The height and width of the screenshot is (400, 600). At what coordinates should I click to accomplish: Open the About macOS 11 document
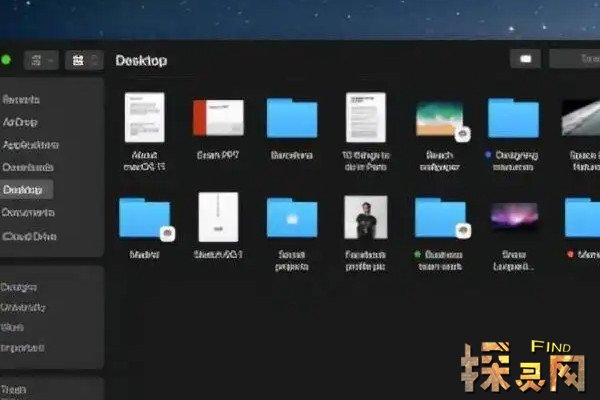click(x=144, y=118)
